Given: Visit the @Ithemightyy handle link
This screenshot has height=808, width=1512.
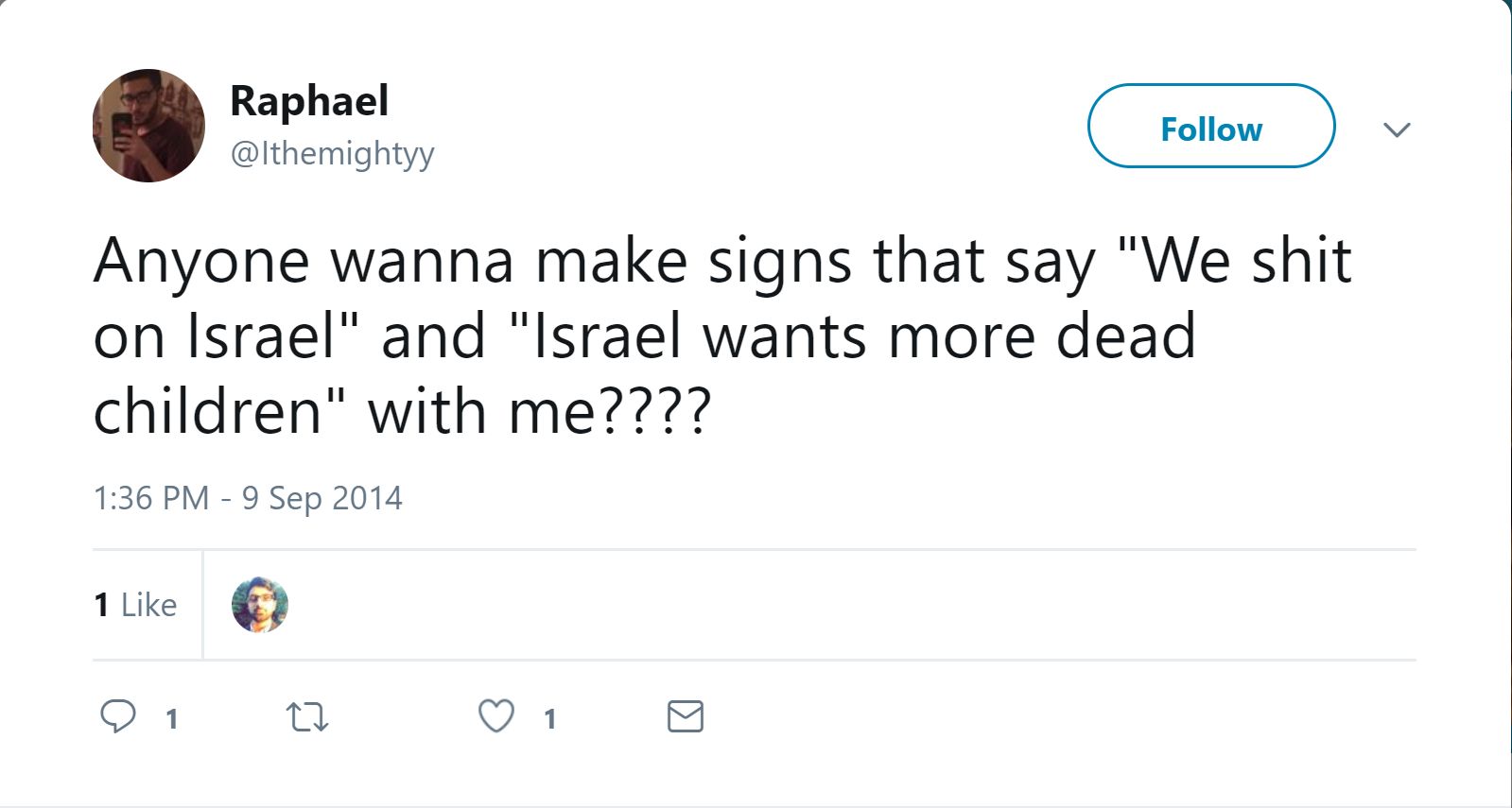Looking at the screenshot, I should point(332,153).
